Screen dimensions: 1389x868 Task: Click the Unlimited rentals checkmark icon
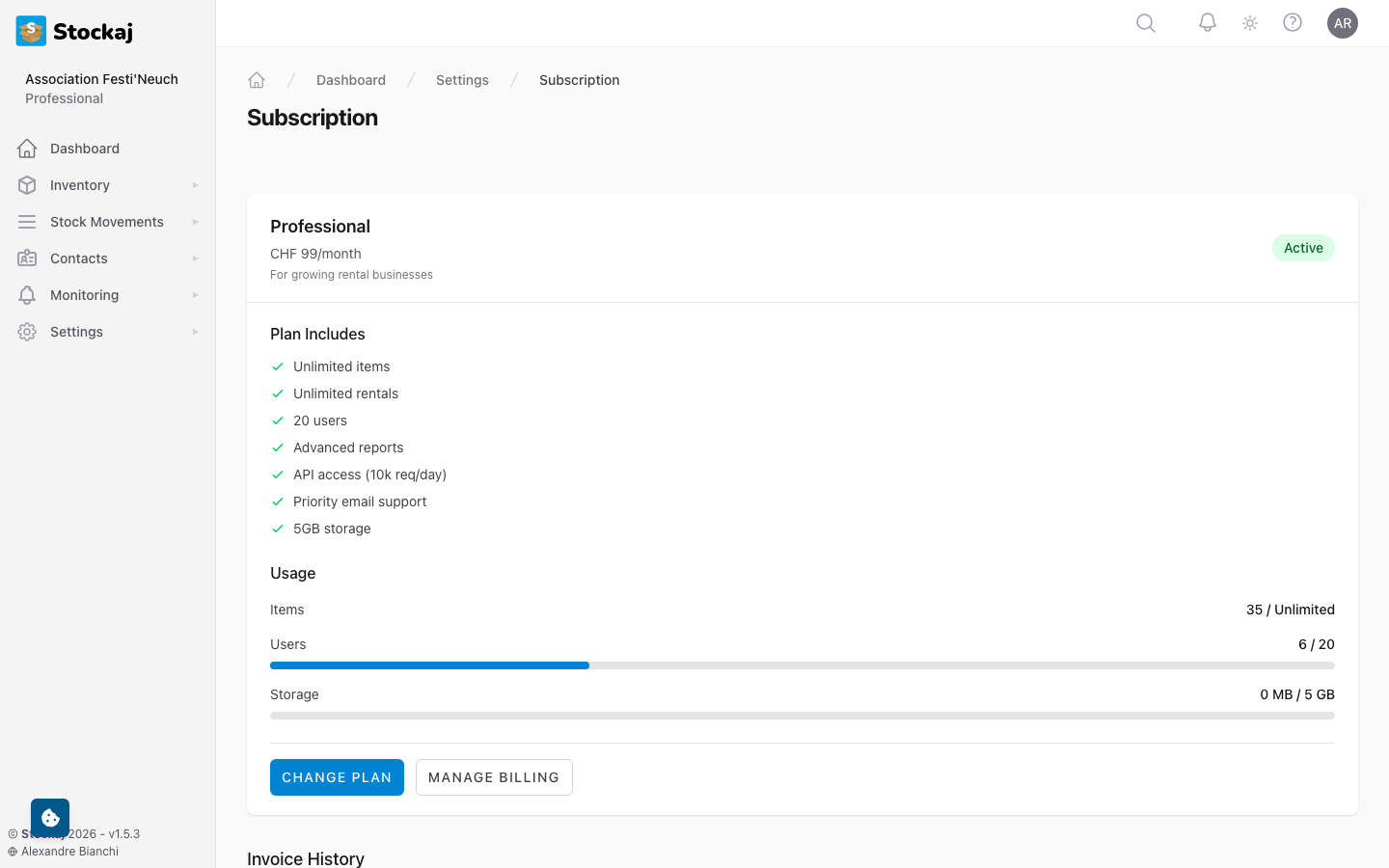278,393
